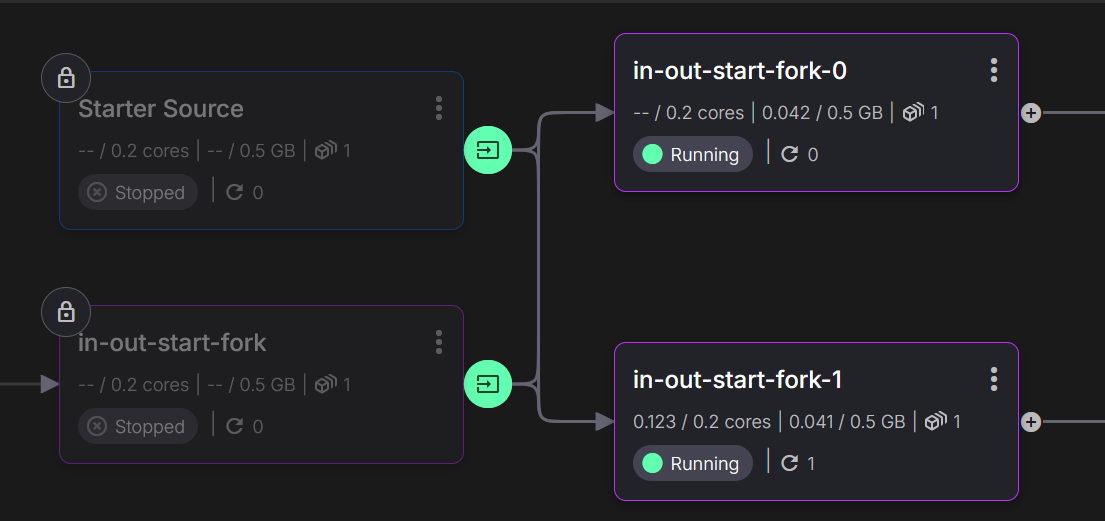This screenshot has width=1105, height=521.
Task: Open the in-out-start-fork-0 options menu
Action: [x=993, y=70]
